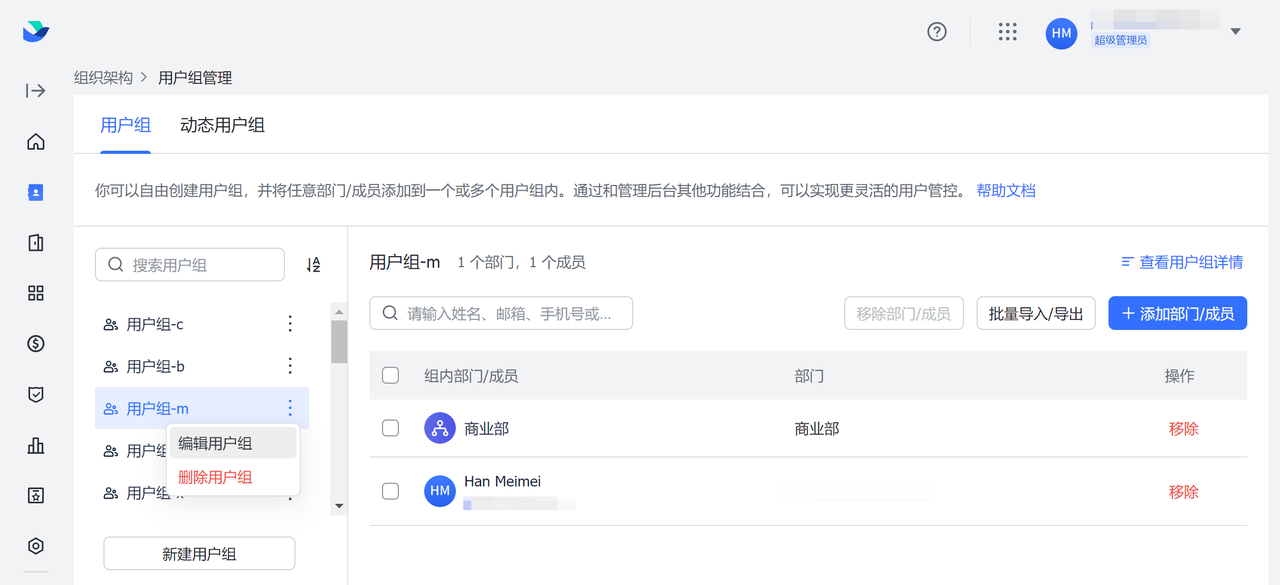This screenshot has width=1280, height=585.
Task: Open the settings hexagon icon in sidebar
Action: 36,546
